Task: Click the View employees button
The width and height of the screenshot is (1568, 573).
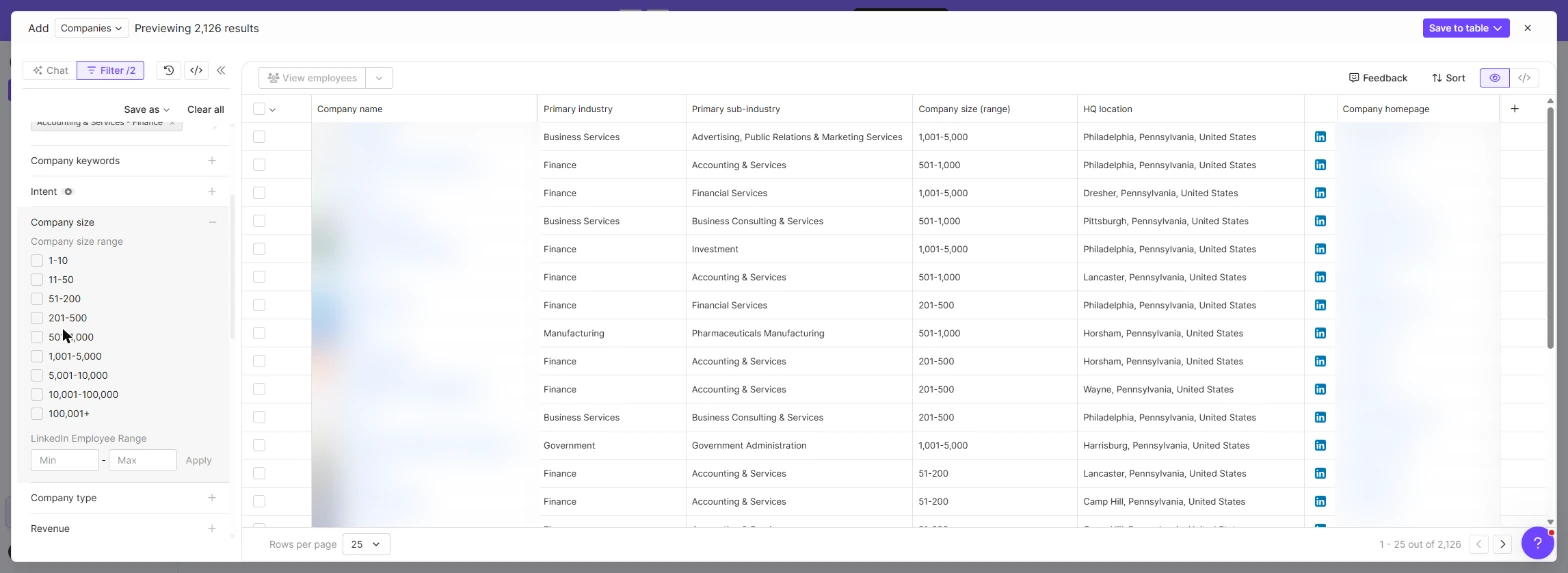Action: [312, 78]
